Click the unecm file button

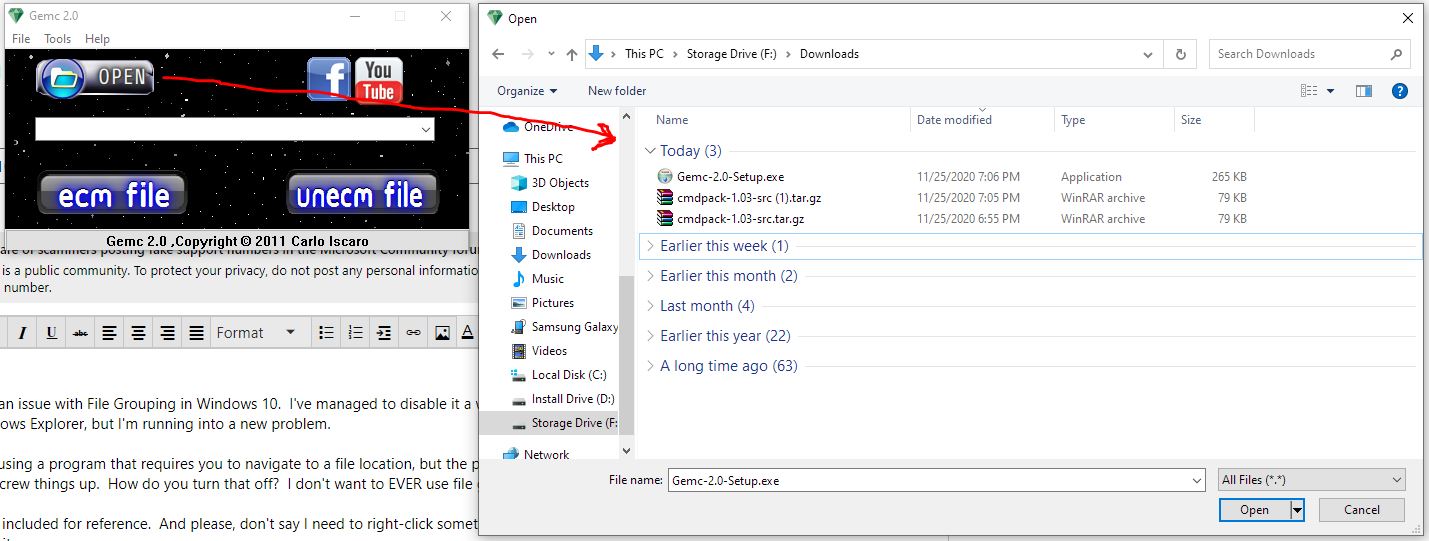[x=363, y=194]
